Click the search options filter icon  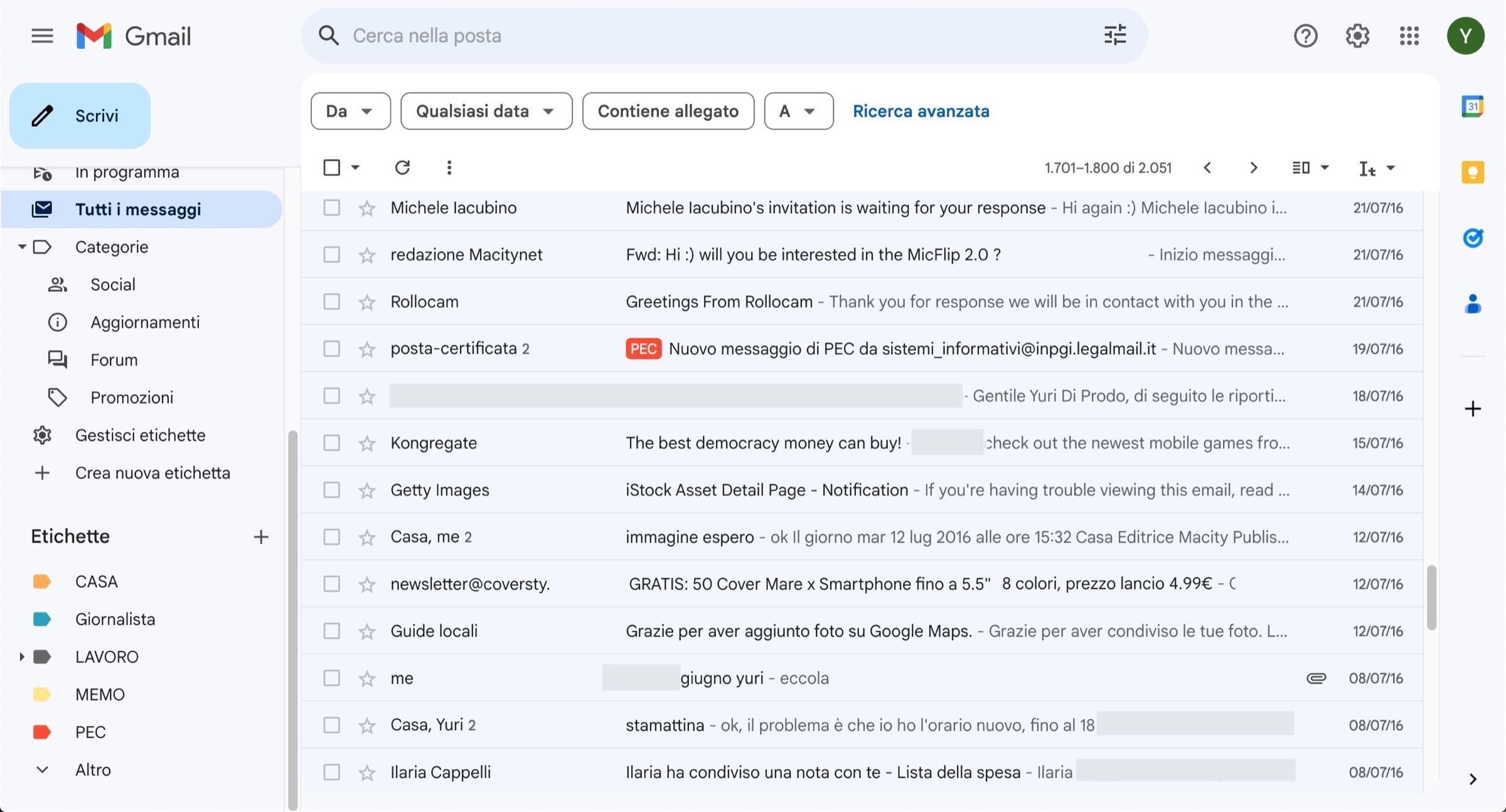[x=1114, y=35]
